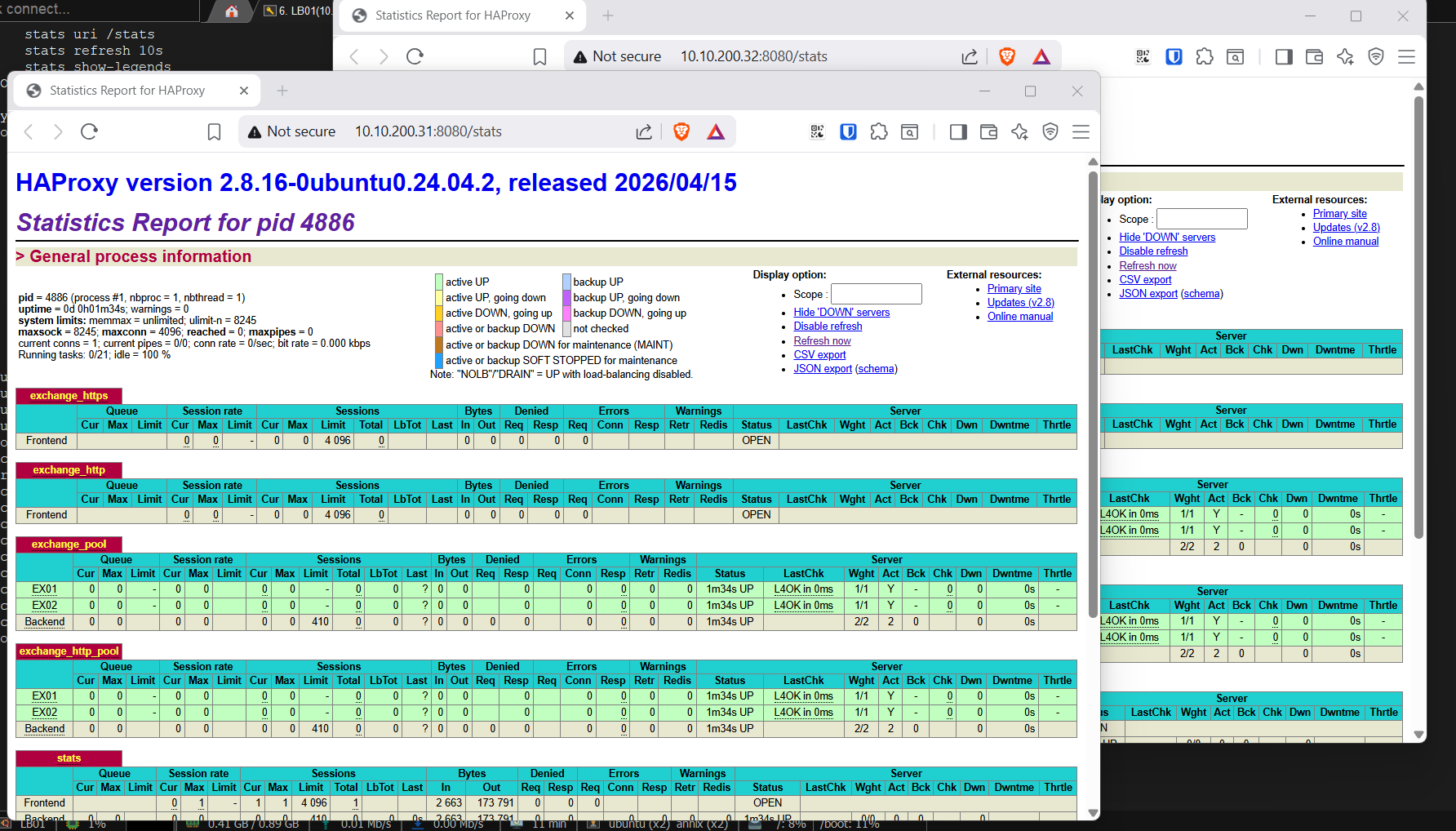Open the extensions puzzle menu in front window

click(879, 131)
